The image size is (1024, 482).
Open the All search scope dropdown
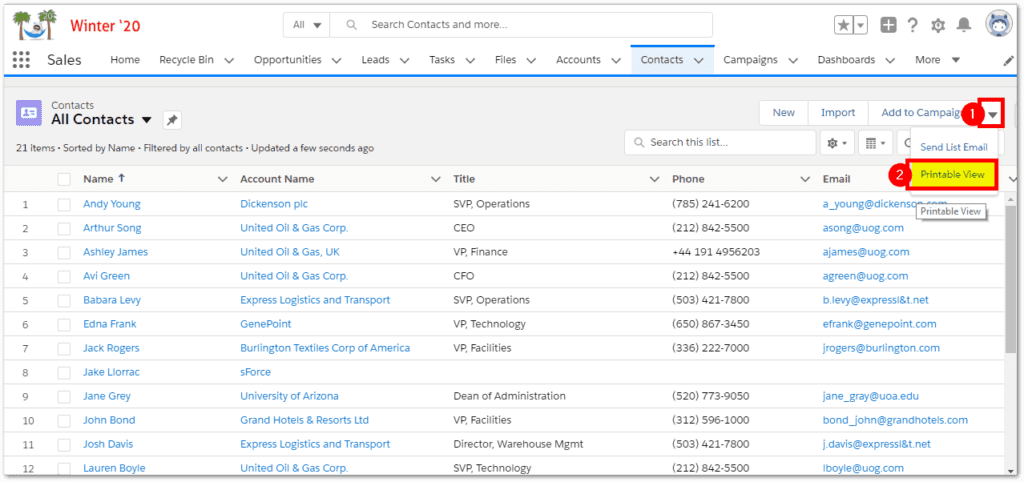[307, 25]
